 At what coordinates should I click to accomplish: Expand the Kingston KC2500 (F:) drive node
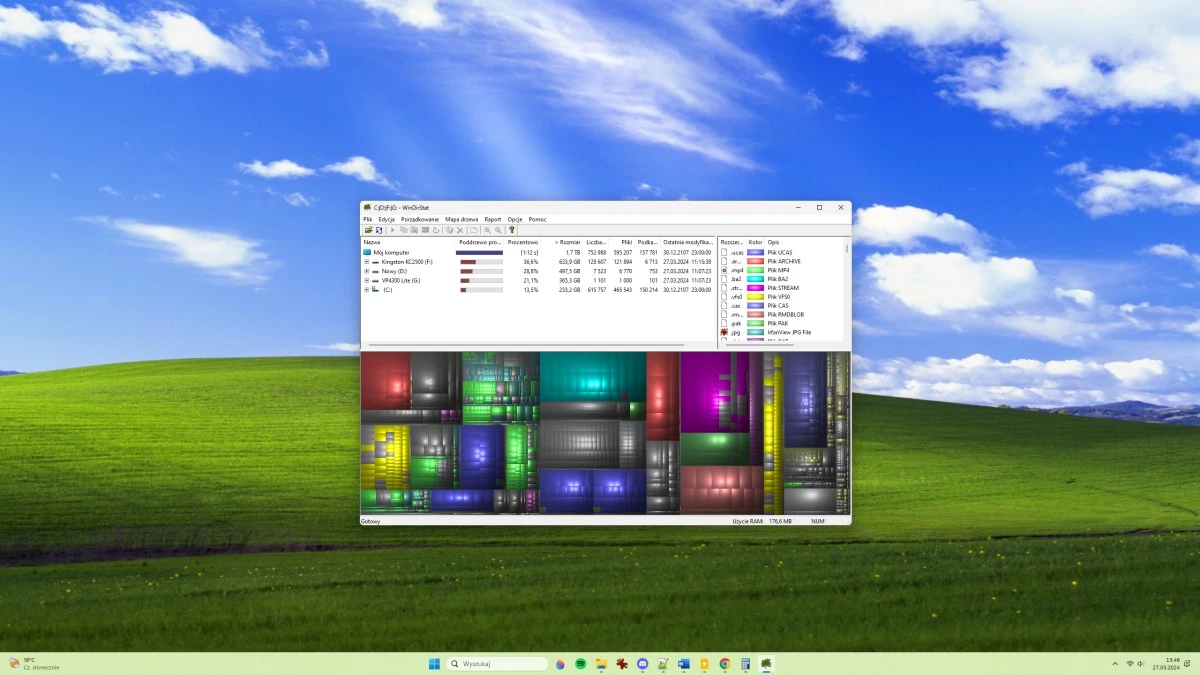coord(366,261)
